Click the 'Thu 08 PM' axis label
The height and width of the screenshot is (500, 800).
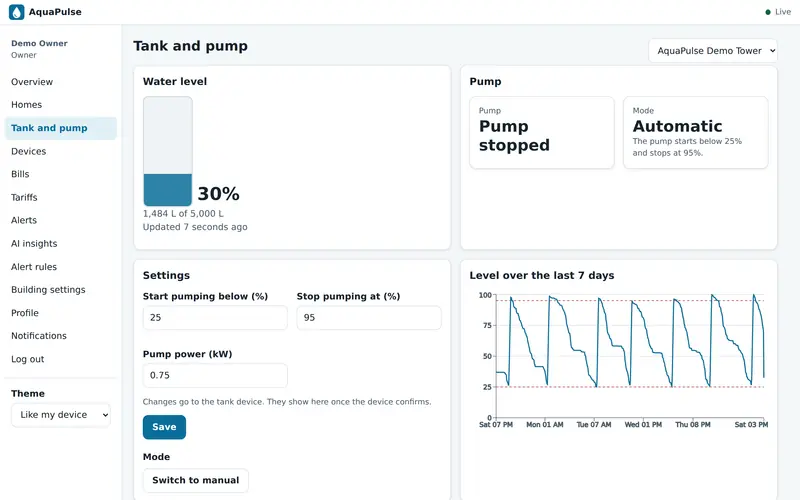693,424
